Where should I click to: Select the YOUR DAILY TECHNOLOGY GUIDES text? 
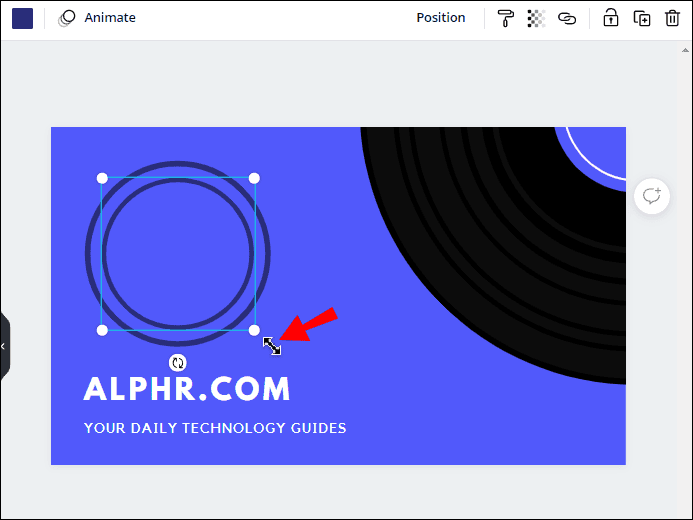(x=215, y=428)
